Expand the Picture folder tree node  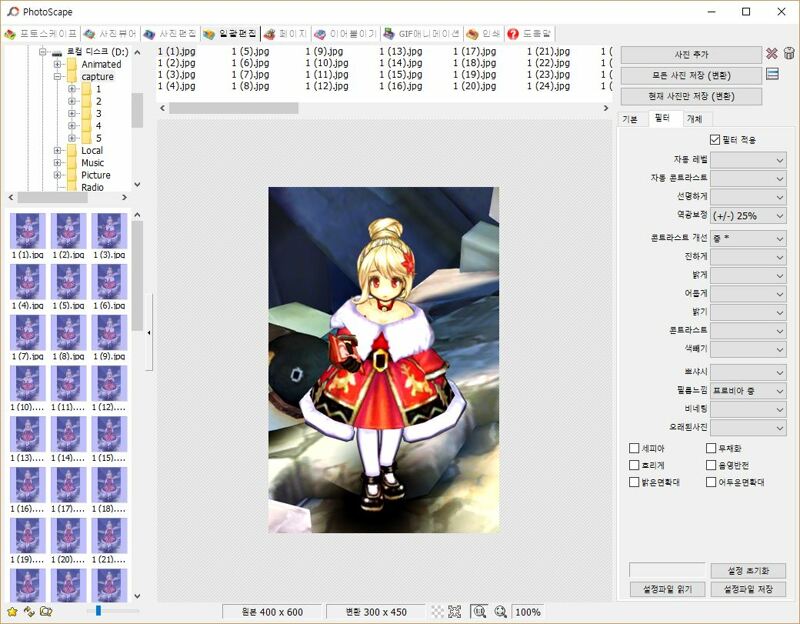click(x=57, y=175)
